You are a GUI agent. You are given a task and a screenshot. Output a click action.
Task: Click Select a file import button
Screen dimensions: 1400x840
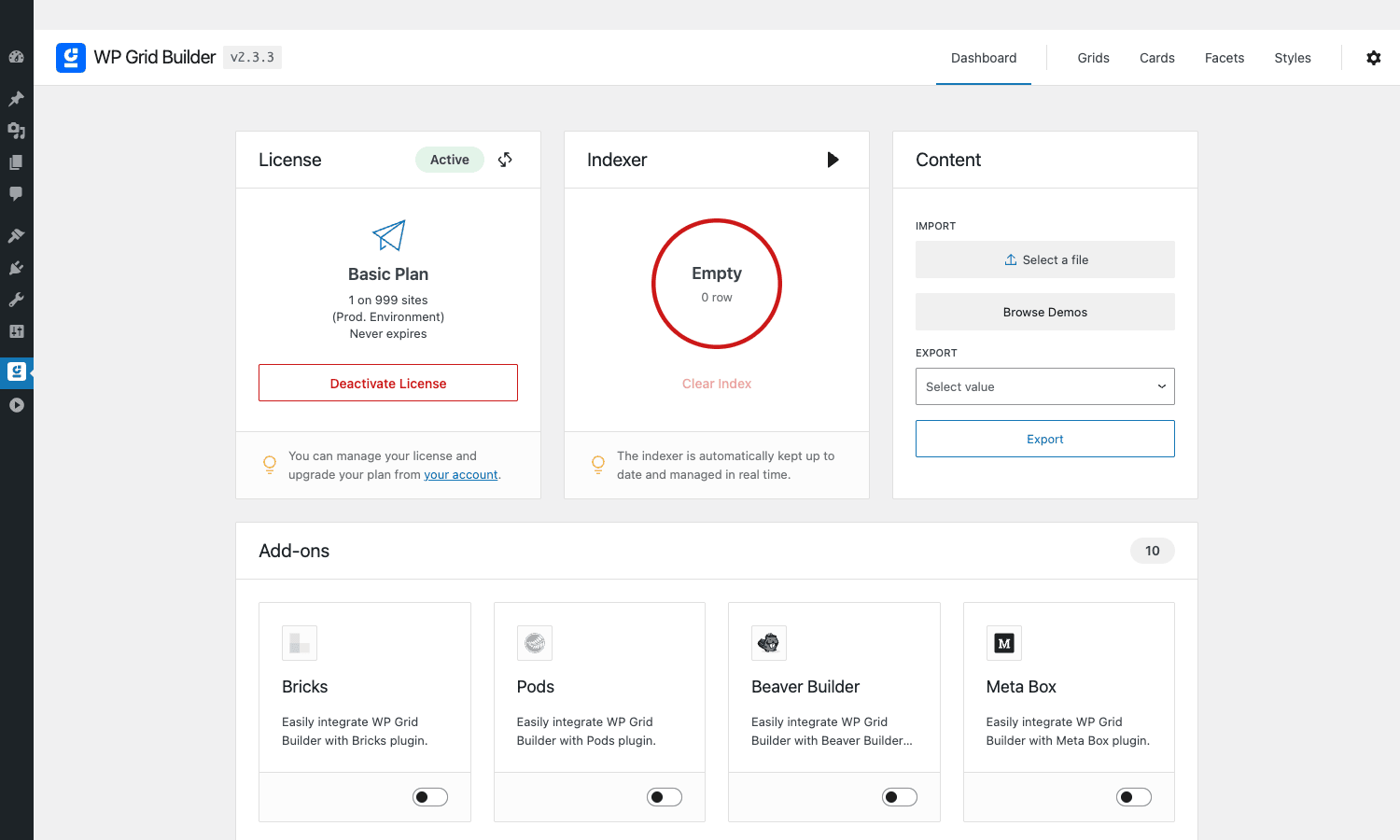click(x=1045, y=259)
